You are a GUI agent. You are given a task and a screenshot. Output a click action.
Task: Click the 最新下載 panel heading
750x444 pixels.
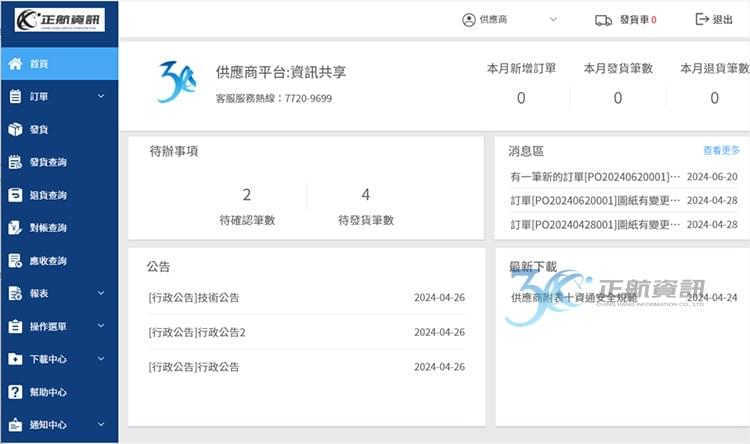(x=533, y=267)
